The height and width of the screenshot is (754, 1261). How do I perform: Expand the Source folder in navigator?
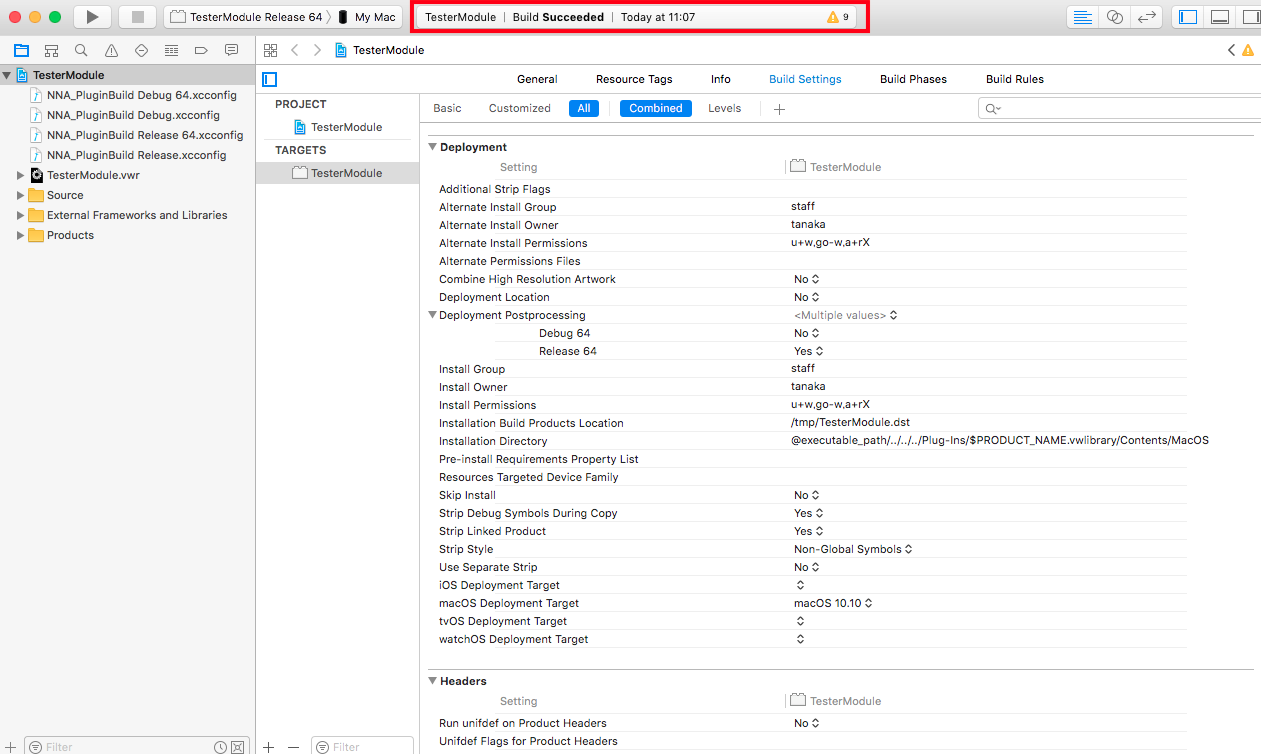[20, 195]
